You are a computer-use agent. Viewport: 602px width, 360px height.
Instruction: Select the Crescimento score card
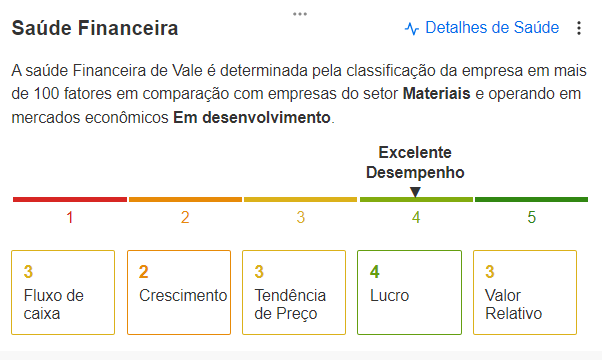pyautogui.click(x=179, y=292)
